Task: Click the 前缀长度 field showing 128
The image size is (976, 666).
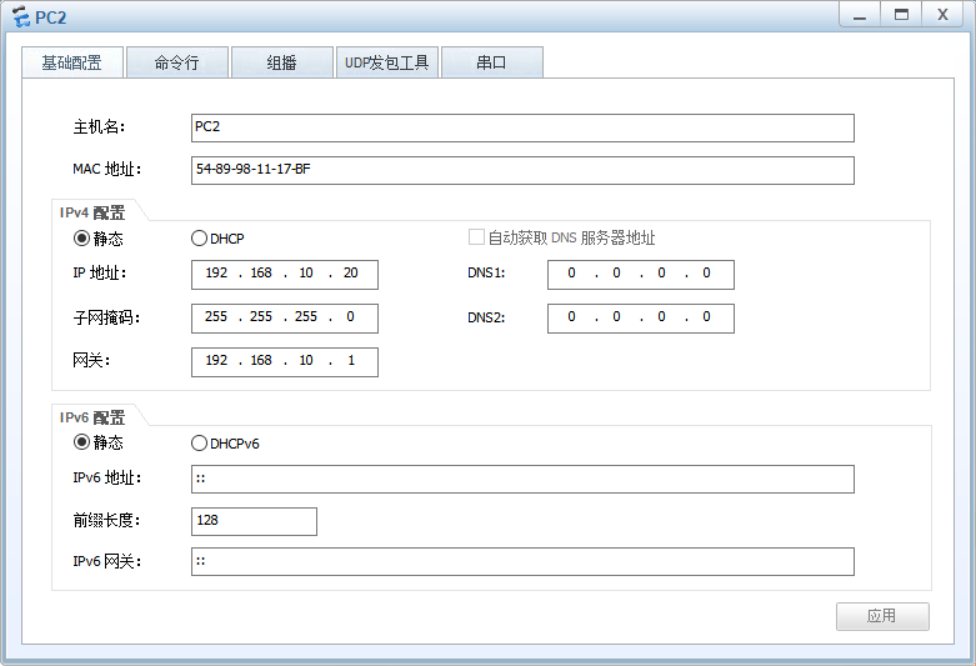Action: click(254, 521)
